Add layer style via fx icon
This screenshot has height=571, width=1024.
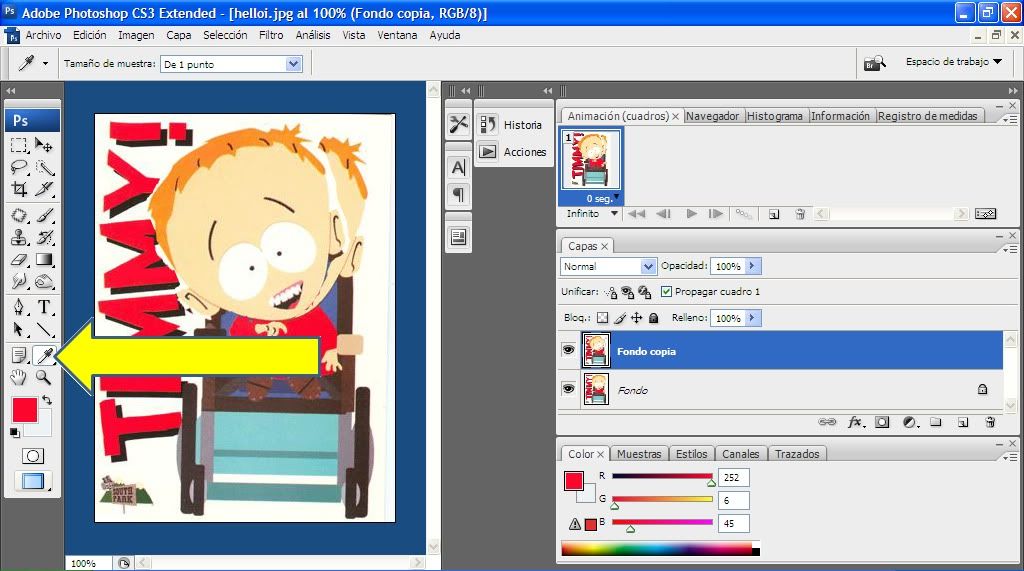coord(856,422)
